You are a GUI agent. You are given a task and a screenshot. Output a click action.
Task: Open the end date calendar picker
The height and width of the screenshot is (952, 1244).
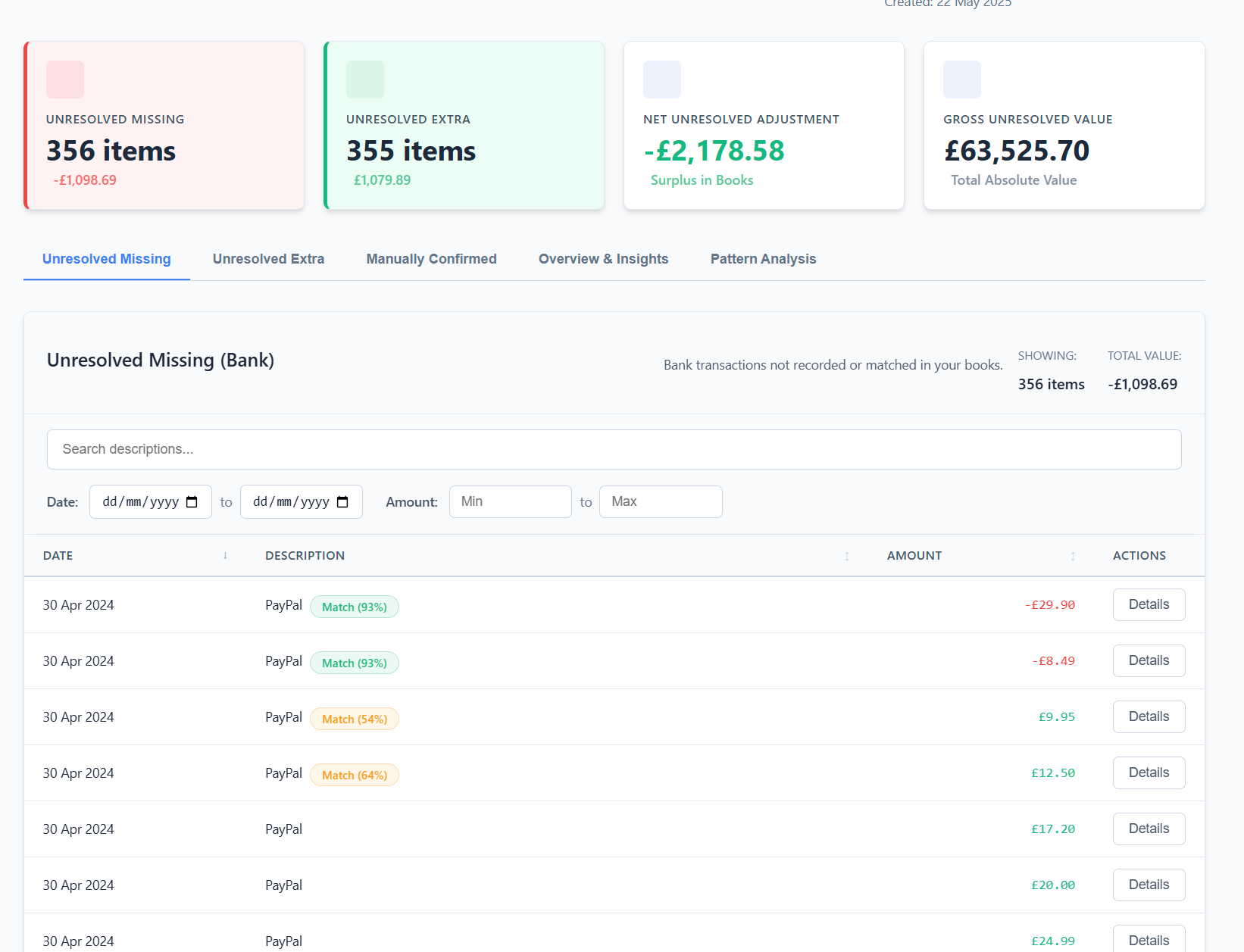(342, 502)
